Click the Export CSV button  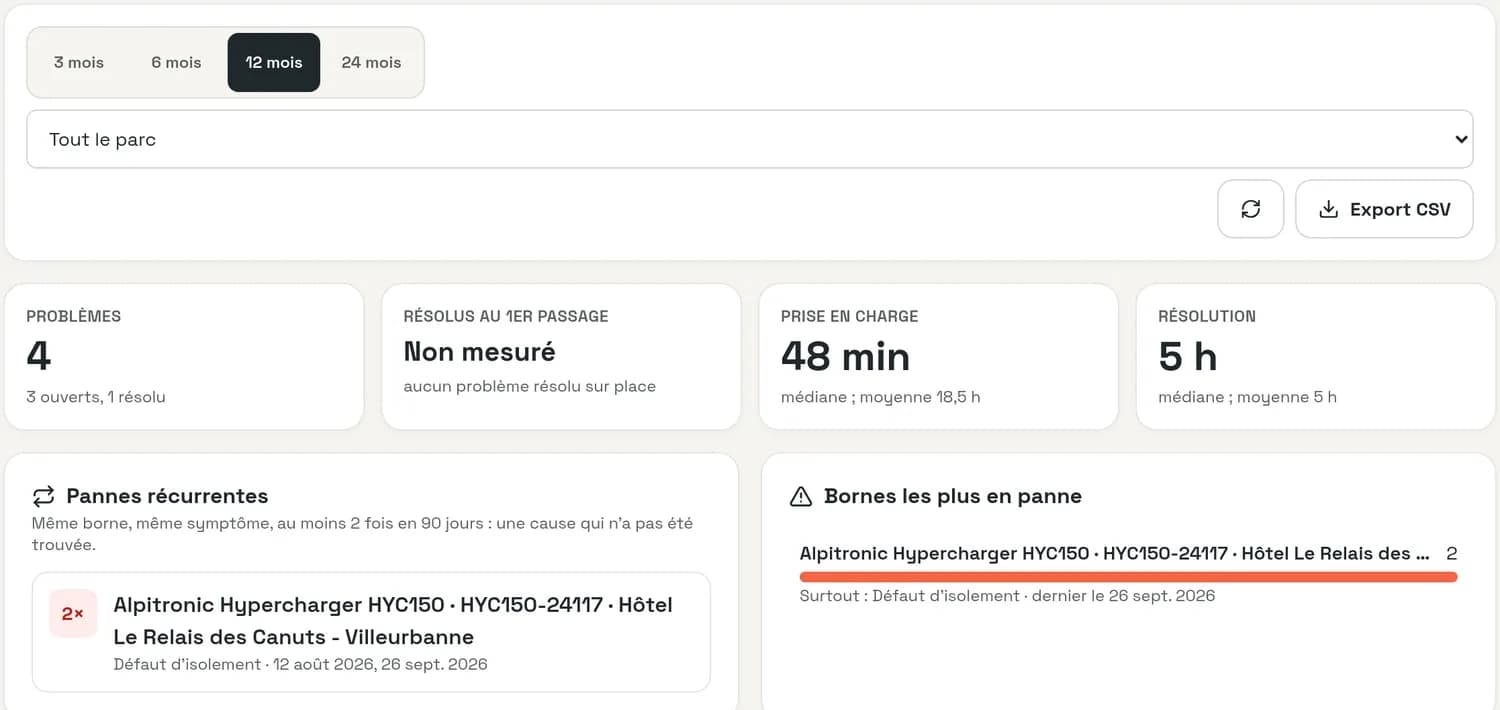[x=1384, y=209]
